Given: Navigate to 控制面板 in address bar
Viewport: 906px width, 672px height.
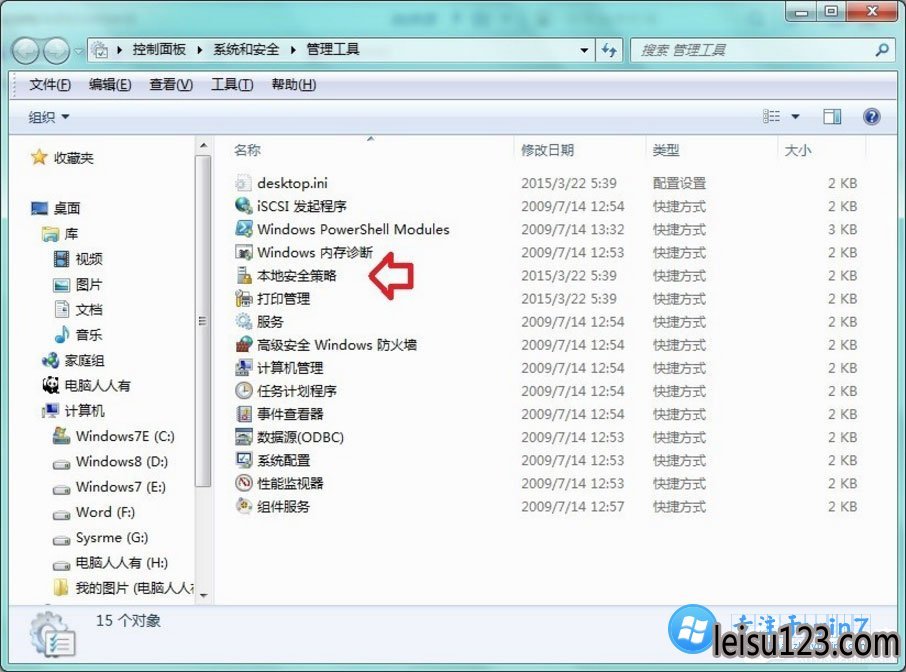Looking at the screenshot, I should point(159,50).
